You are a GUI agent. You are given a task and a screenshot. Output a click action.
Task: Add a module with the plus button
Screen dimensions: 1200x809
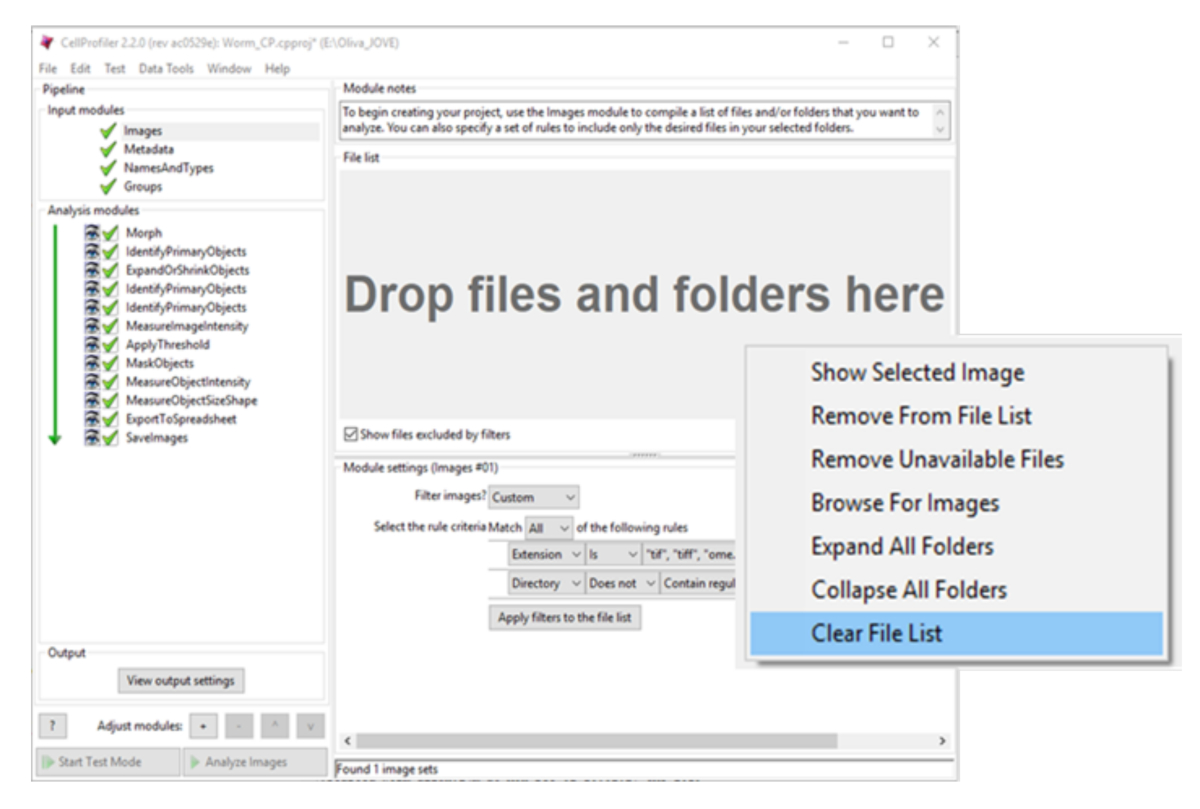[x=203, y=725]
